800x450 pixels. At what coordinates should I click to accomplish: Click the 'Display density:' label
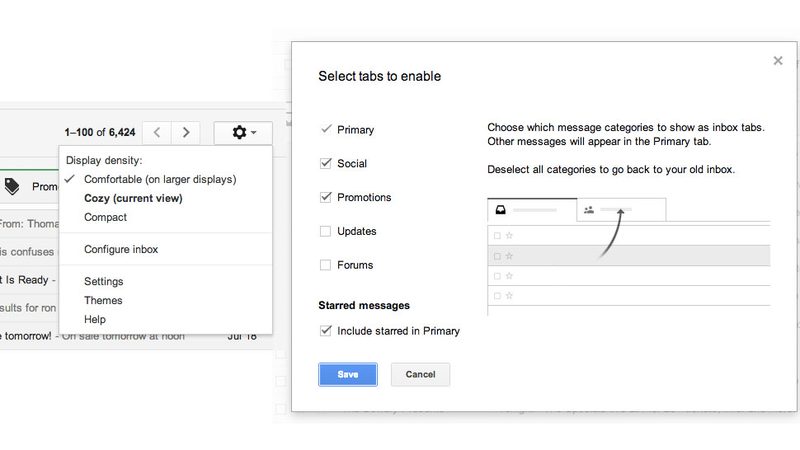pos(104,160)
